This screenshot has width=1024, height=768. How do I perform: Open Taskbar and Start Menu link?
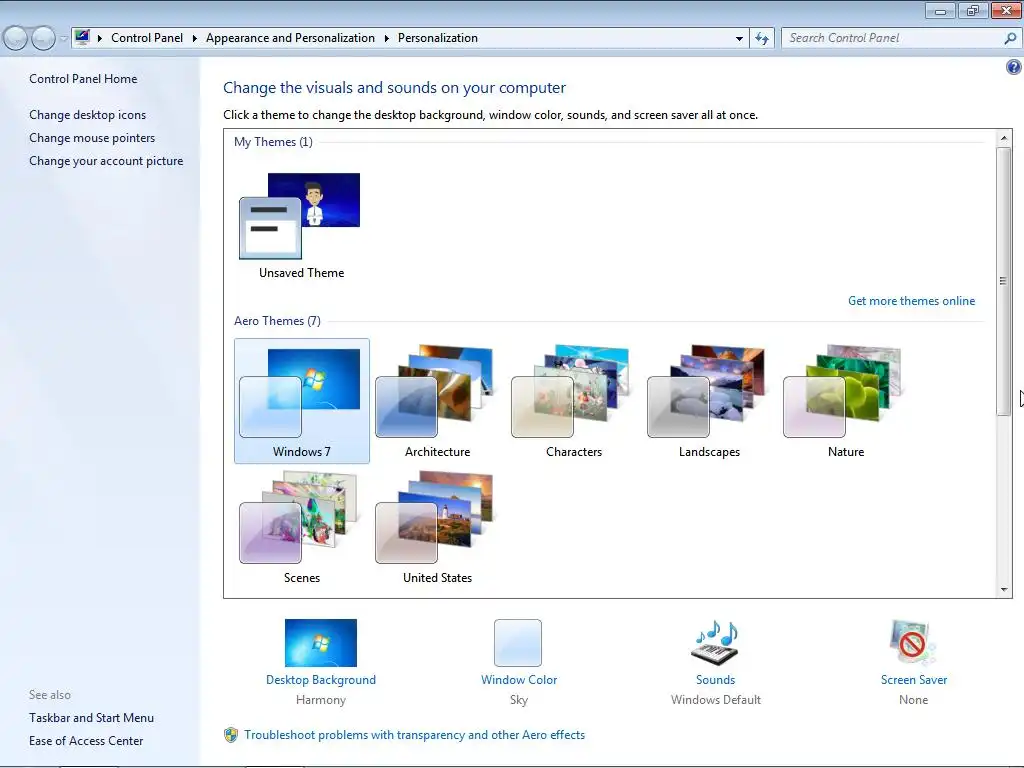click(x=91, y=718)
